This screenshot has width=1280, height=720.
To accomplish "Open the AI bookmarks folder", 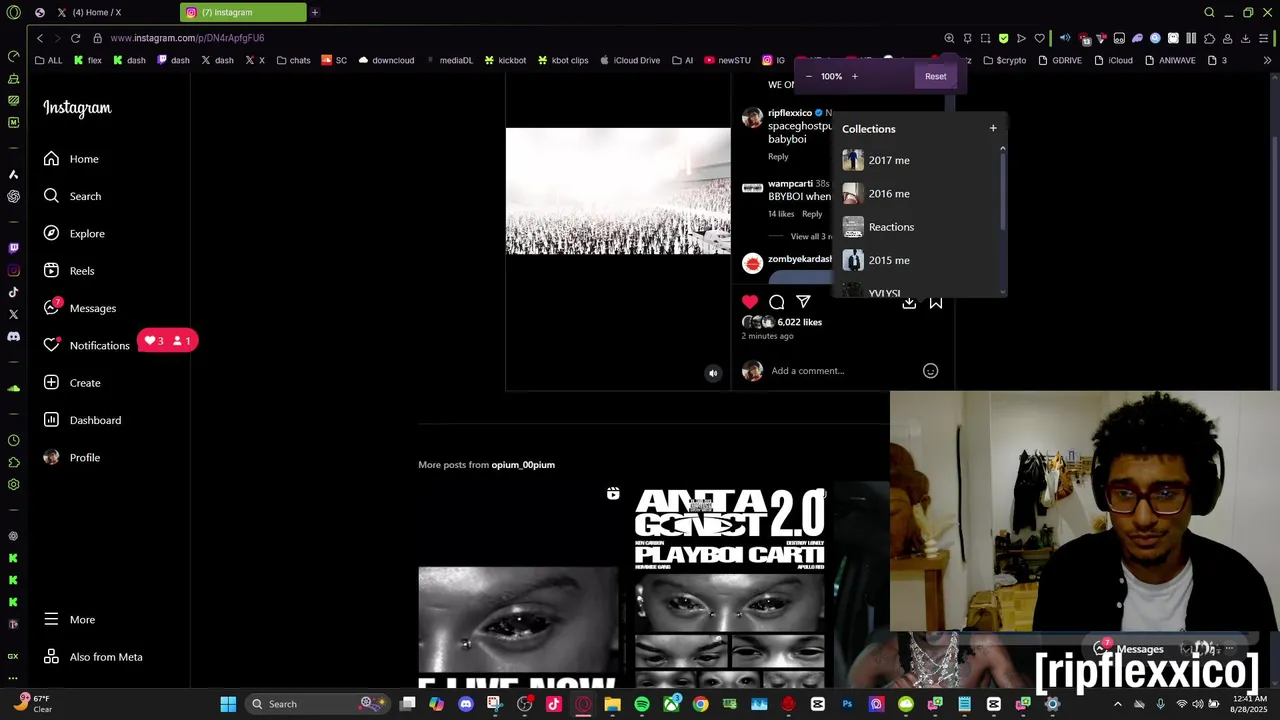I will [681, 60].
